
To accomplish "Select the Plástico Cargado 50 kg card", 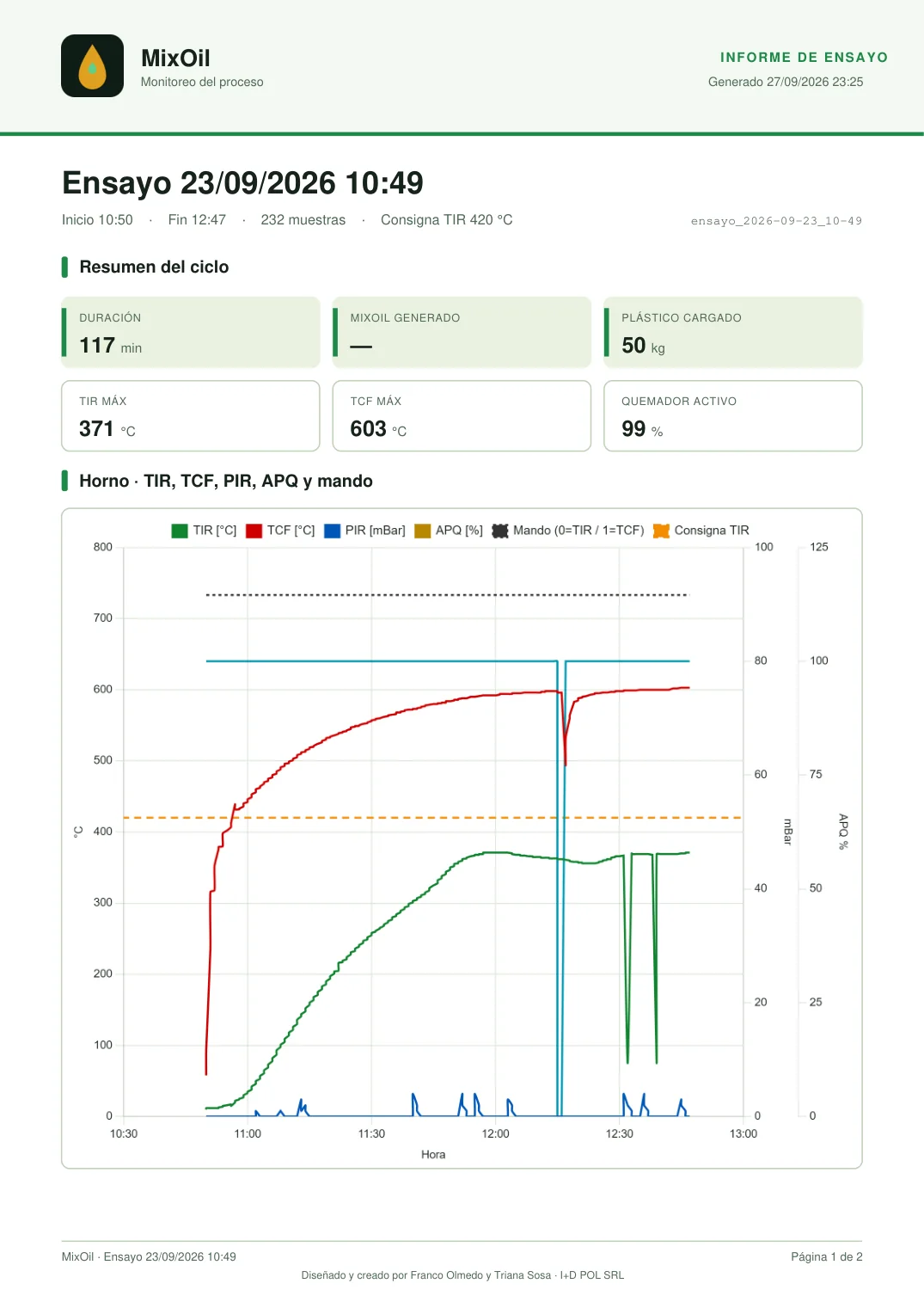I will click(733, 332).
